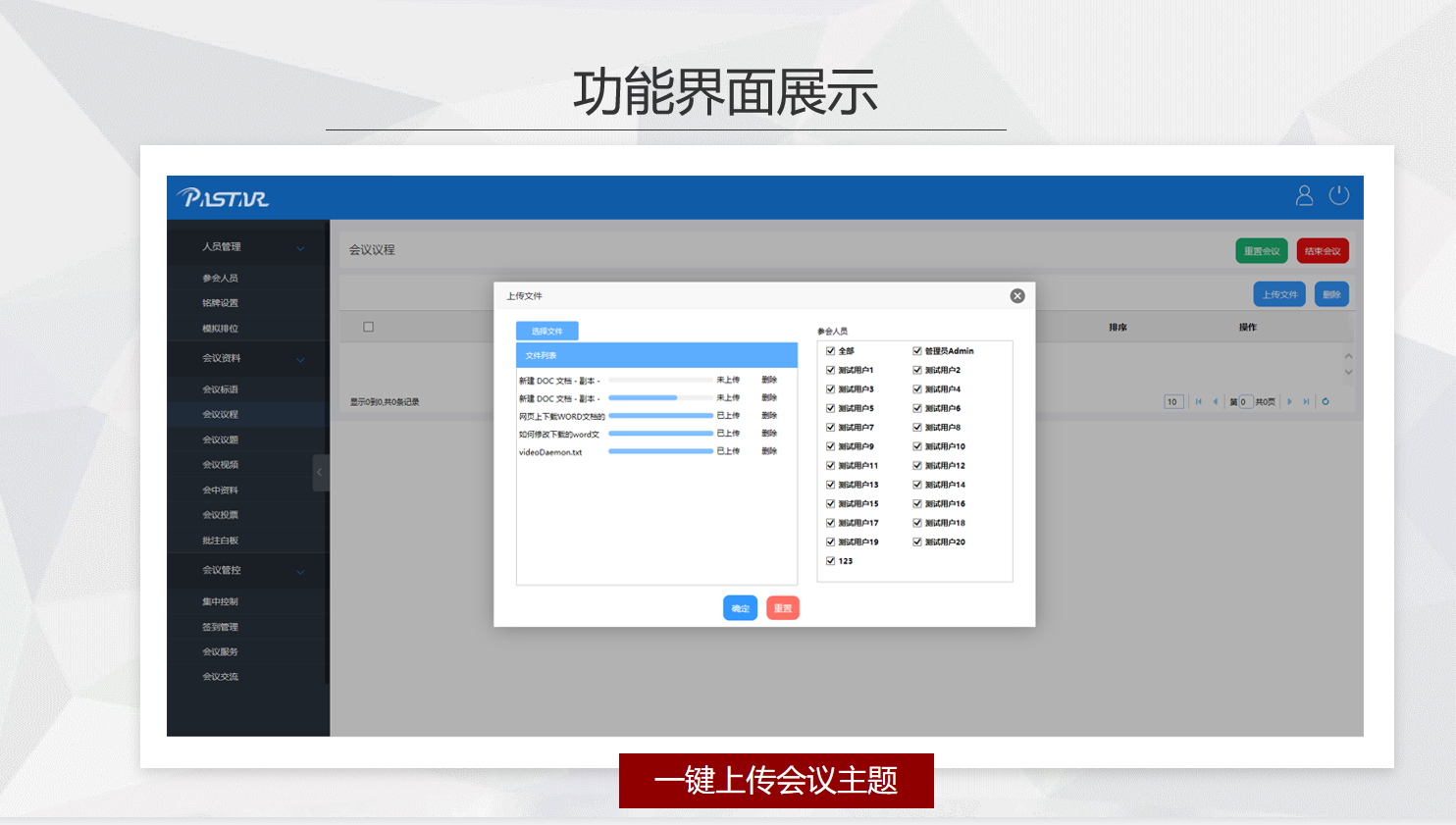The image size is (1456, 825).
Task: Collapse the 会议管控 section chevron
Action: tap(300, 571)
